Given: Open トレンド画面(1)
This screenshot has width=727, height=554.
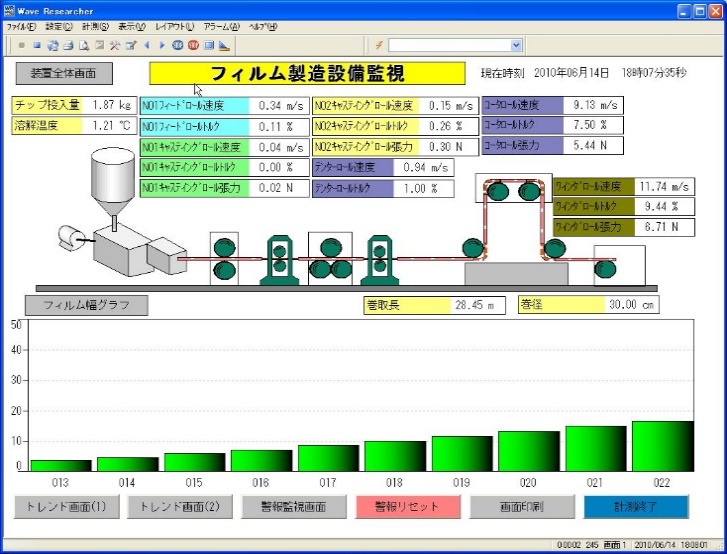Looking at the screenshot, I should pos(66,506).
